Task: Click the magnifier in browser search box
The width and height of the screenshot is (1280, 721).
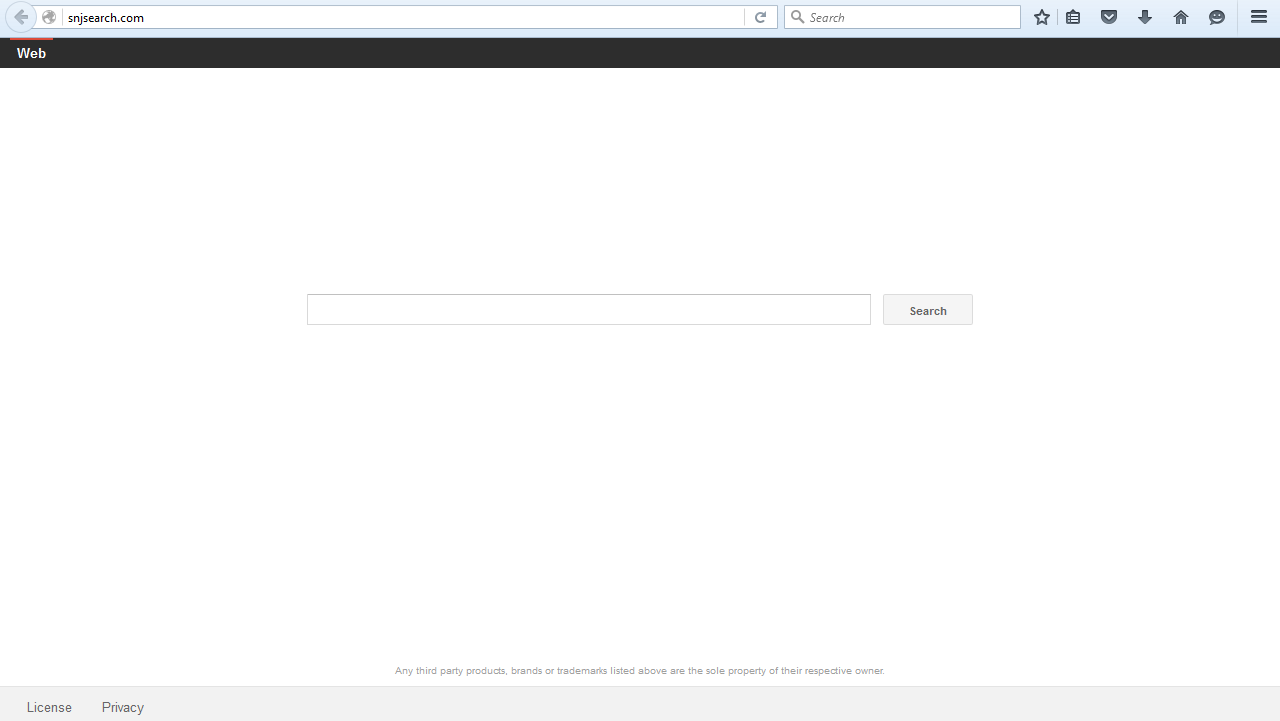Action: pos(798,17)
